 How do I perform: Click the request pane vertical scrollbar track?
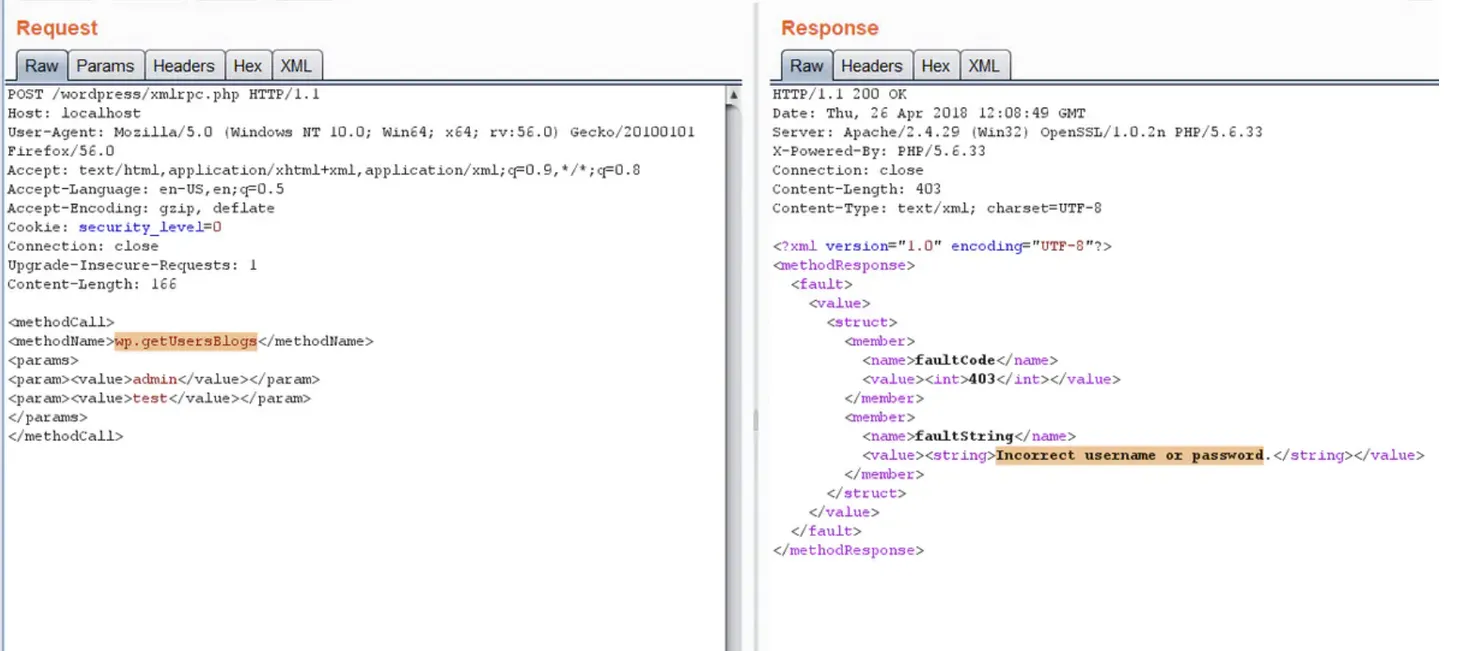(x=733, y=380)
